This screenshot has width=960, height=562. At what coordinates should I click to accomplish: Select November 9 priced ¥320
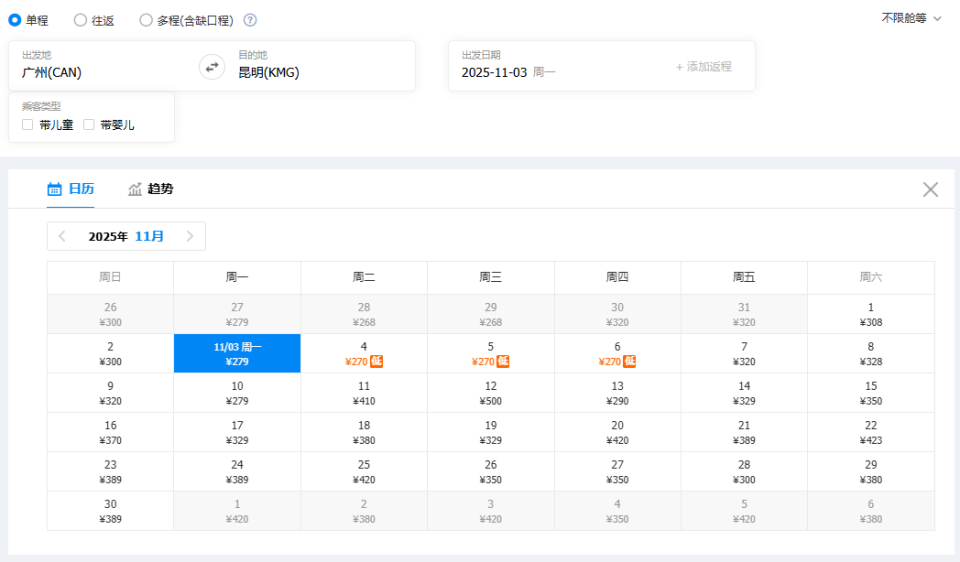tap(110, 393)
